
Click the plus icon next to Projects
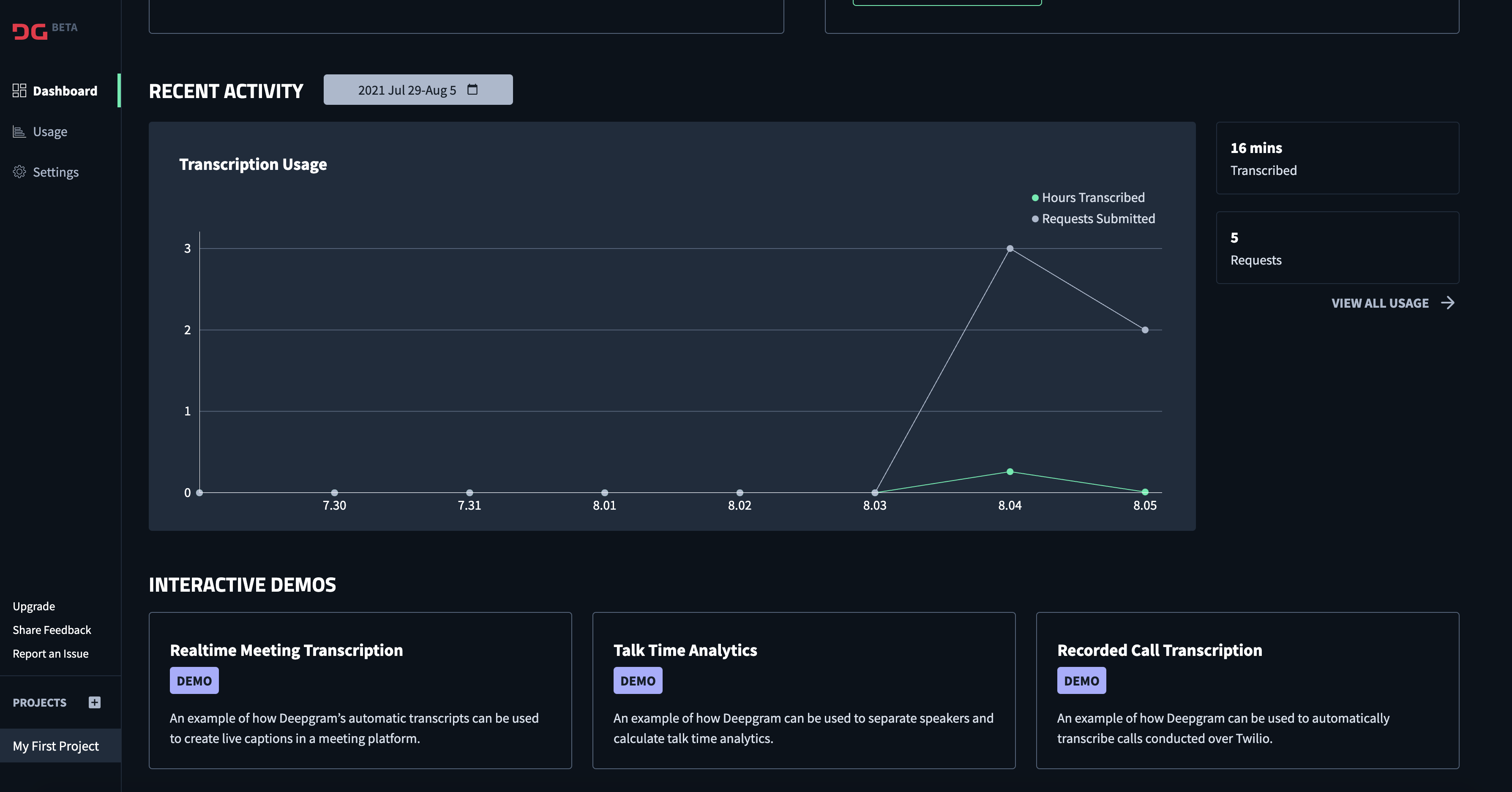tap(95, 702)
